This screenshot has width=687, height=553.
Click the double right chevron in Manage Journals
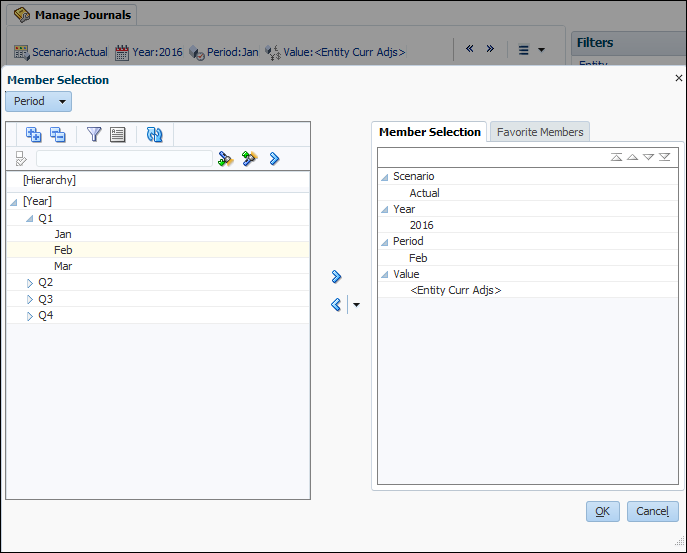[x=490, y=49]
